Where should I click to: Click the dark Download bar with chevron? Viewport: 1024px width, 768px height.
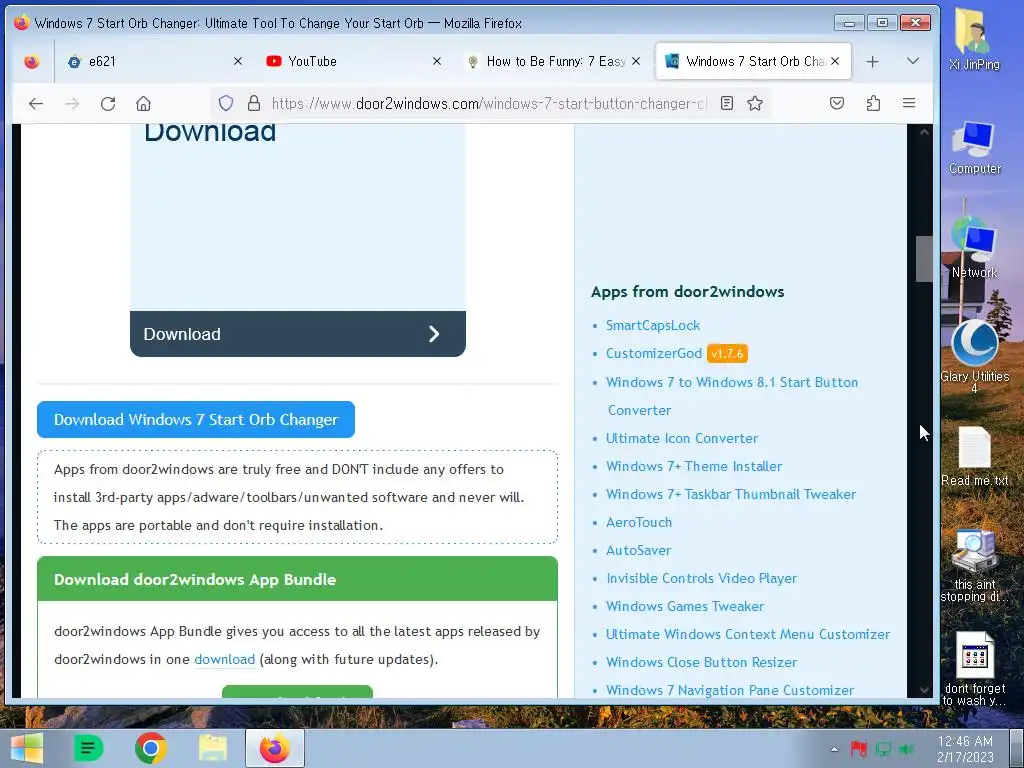pos(298,334)
